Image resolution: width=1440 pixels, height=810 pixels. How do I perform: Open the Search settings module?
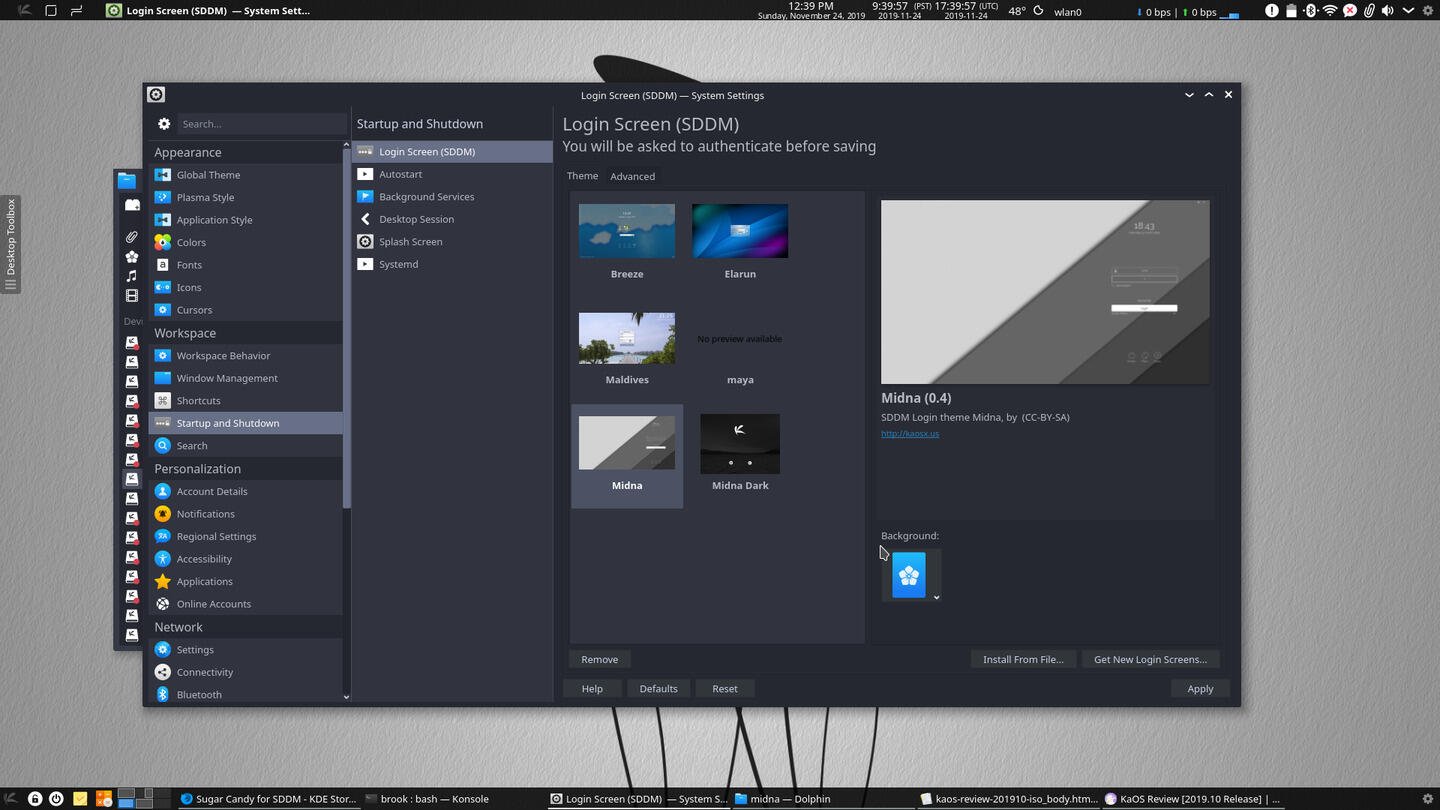tap(245, 446)
